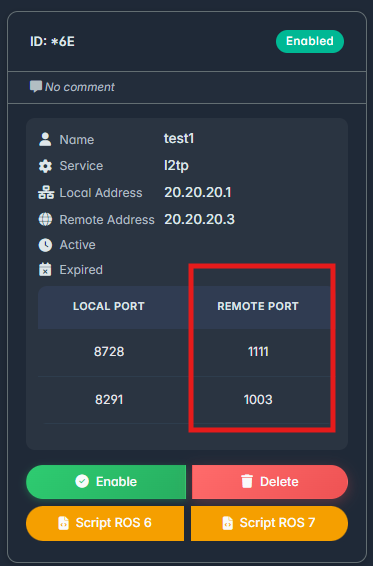
Task: Click the comment speech bubble icon
Action: 36,86
